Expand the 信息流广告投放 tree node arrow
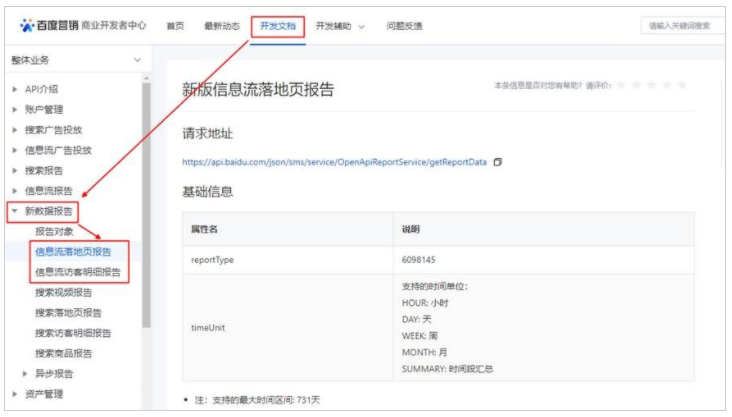 (x=14, y=150)
